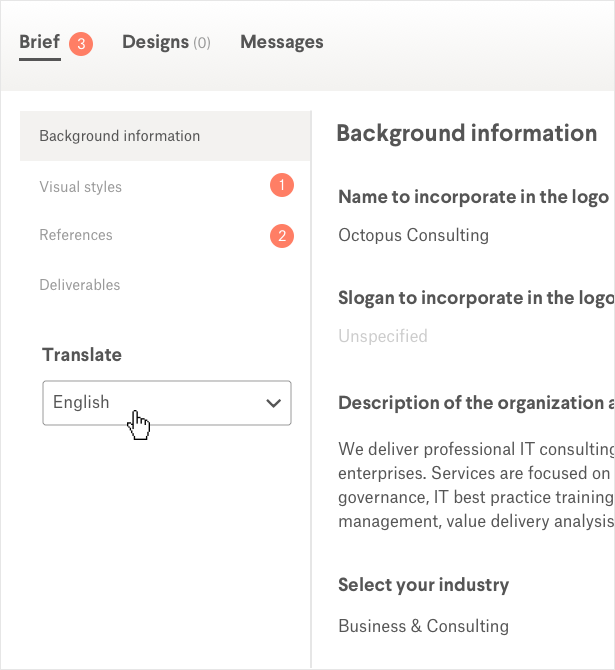The width and height of the screenshot is (615, 670).
Task: Select the Octopus Consulting logo name text
Action: pos(413,236)
